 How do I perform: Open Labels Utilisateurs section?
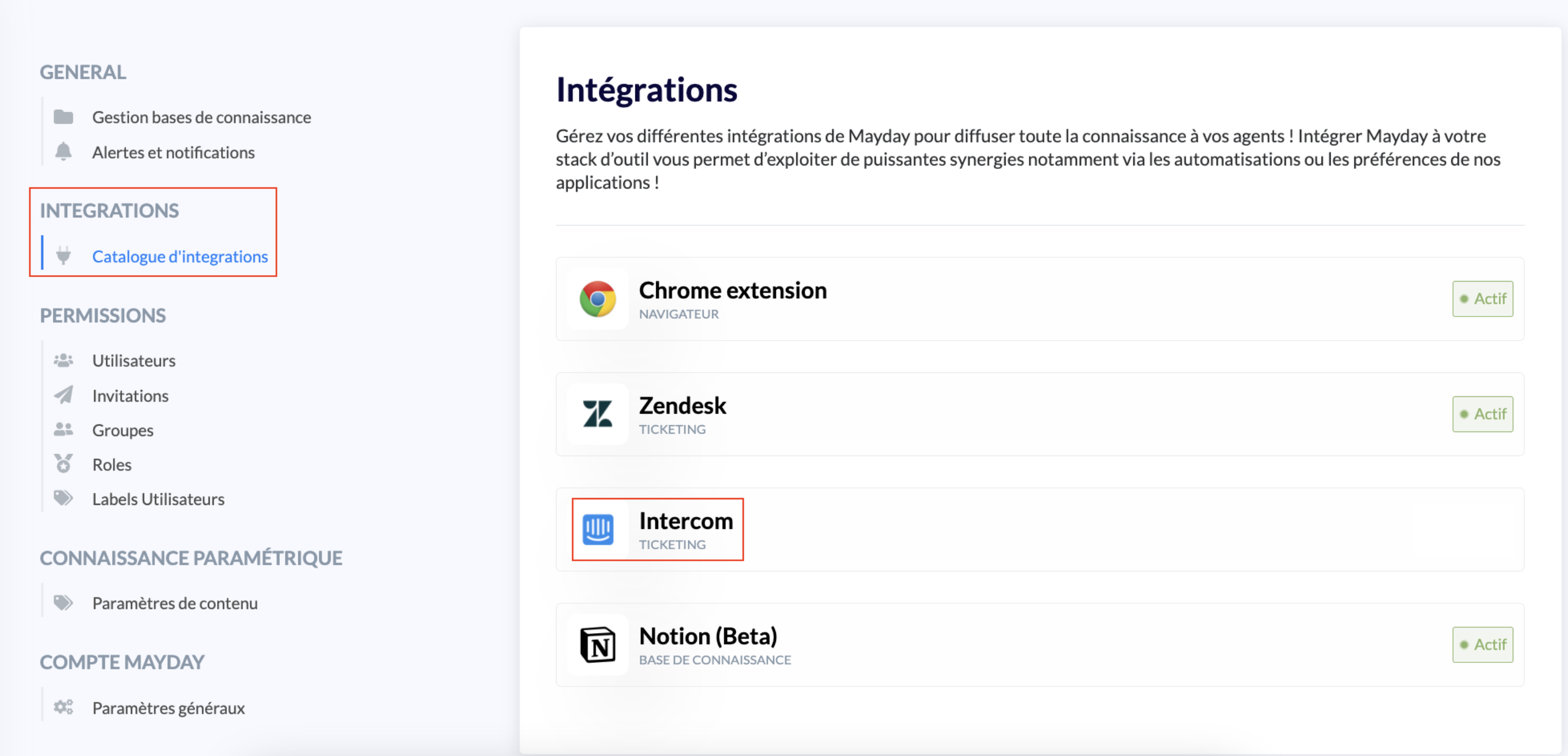(x=159, y=499)
